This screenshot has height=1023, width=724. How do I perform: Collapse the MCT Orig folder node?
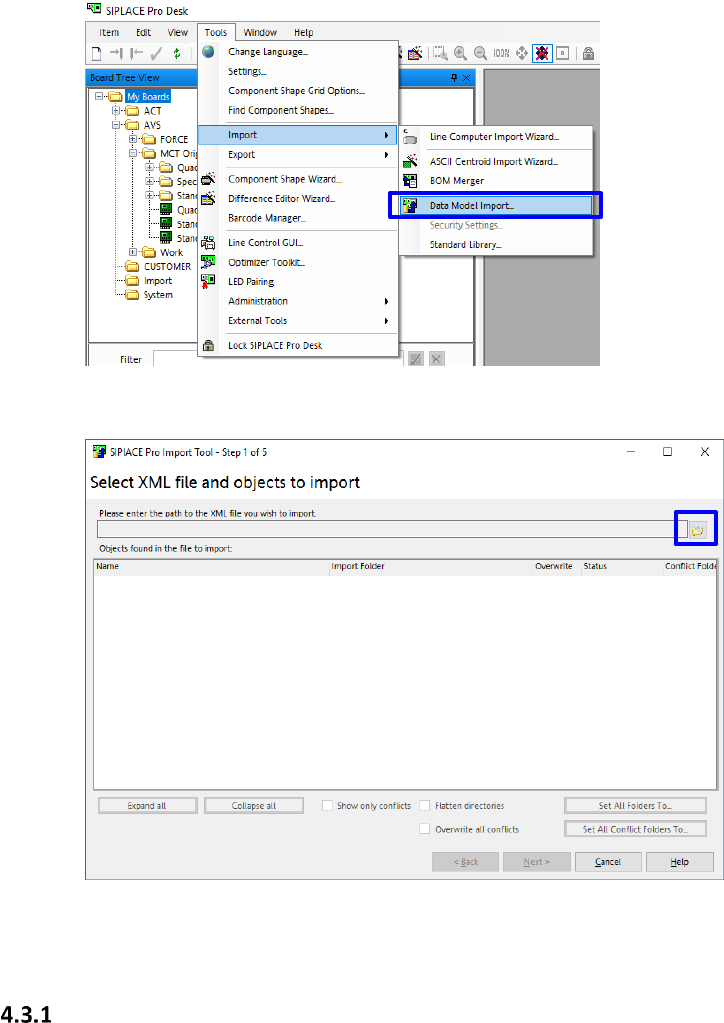[x=133, y=153]
